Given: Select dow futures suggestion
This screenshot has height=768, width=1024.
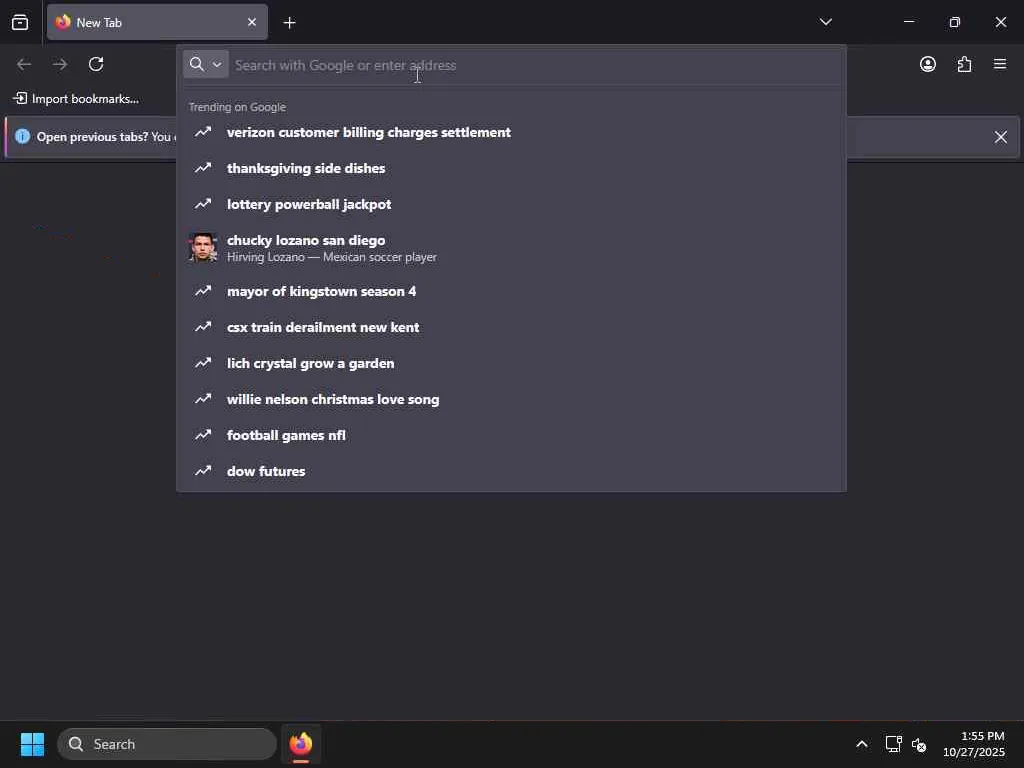Looking at the screenshot, I should coord(511,471).
